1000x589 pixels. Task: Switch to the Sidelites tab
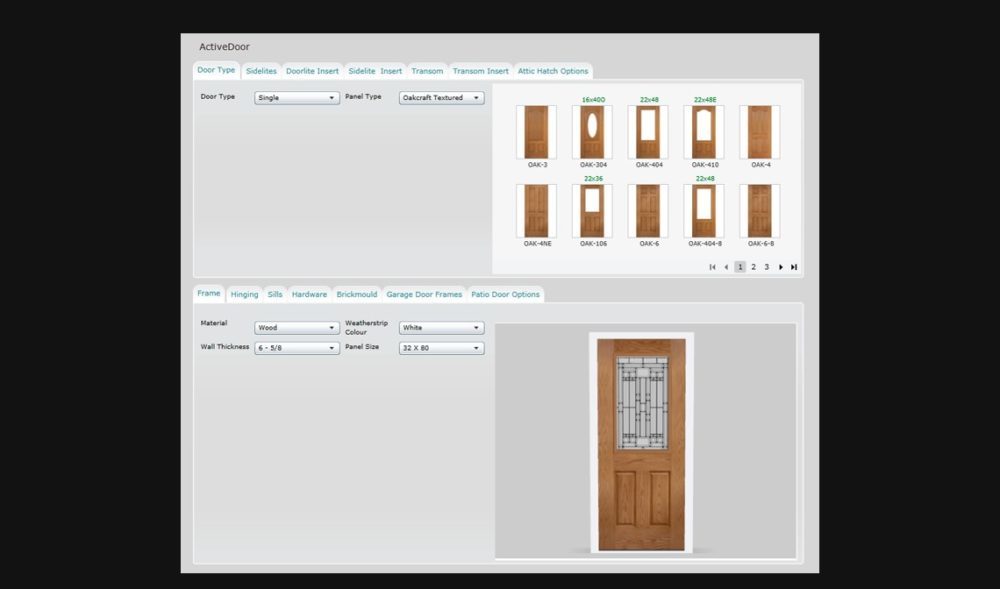[261, 71]
